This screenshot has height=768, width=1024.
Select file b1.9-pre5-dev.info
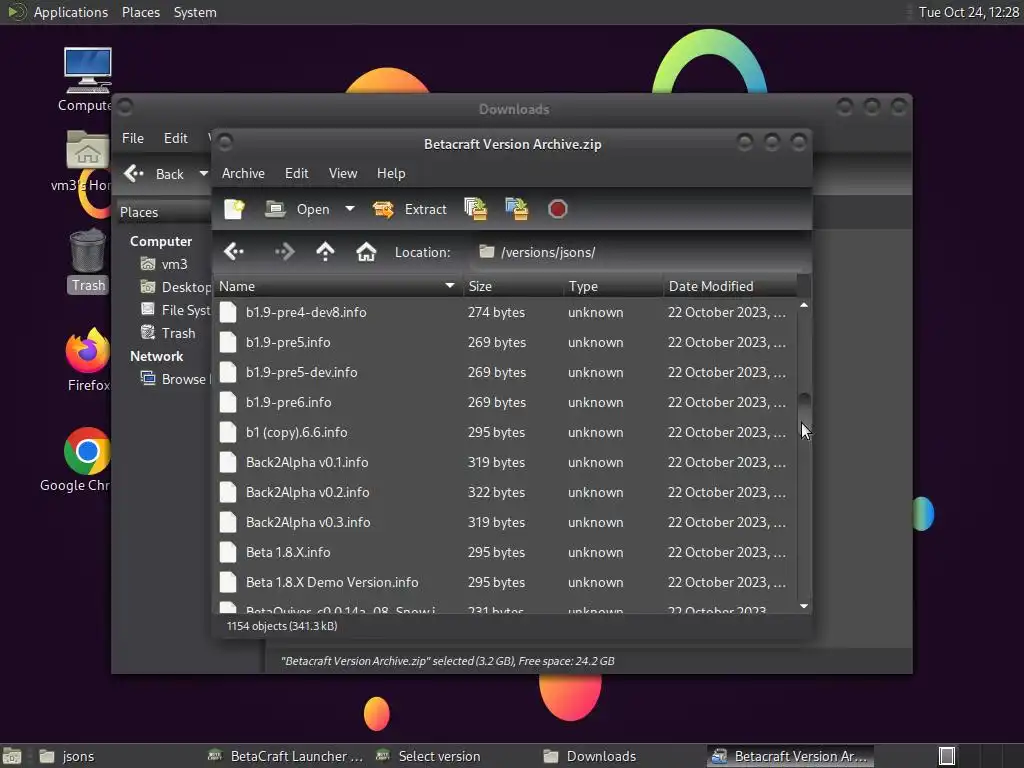click(505, 372)
